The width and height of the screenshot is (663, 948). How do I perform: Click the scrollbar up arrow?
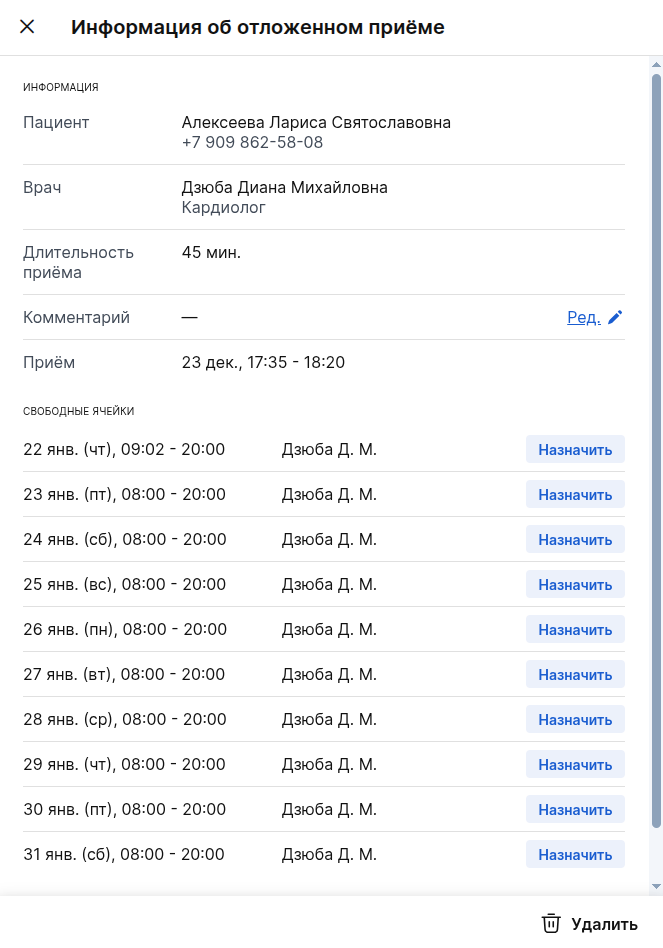[657, 64]
